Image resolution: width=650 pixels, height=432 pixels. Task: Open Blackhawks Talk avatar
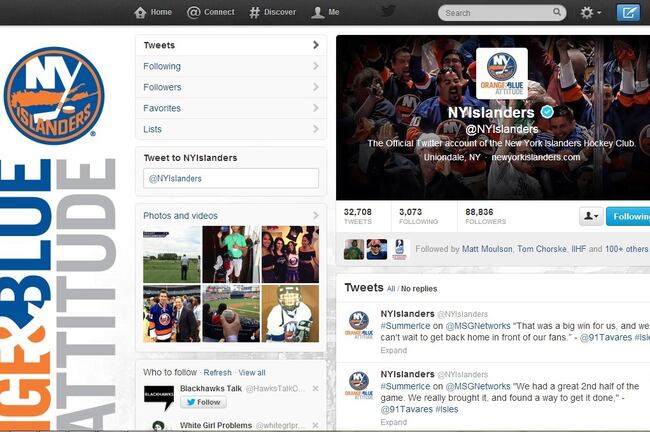click(159, 398)
